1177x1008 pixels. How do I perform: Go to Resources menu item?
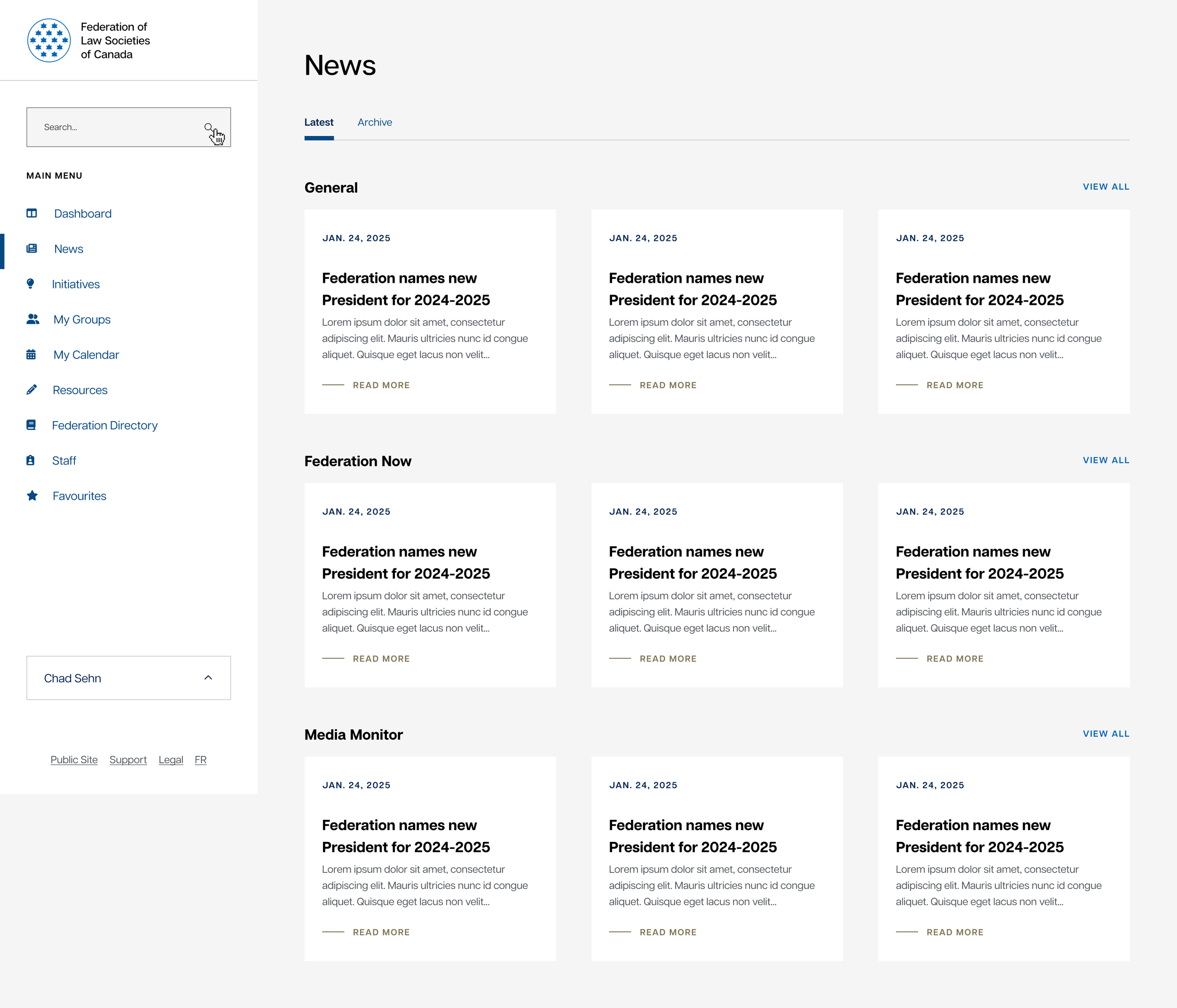click(x=80, y=390)
